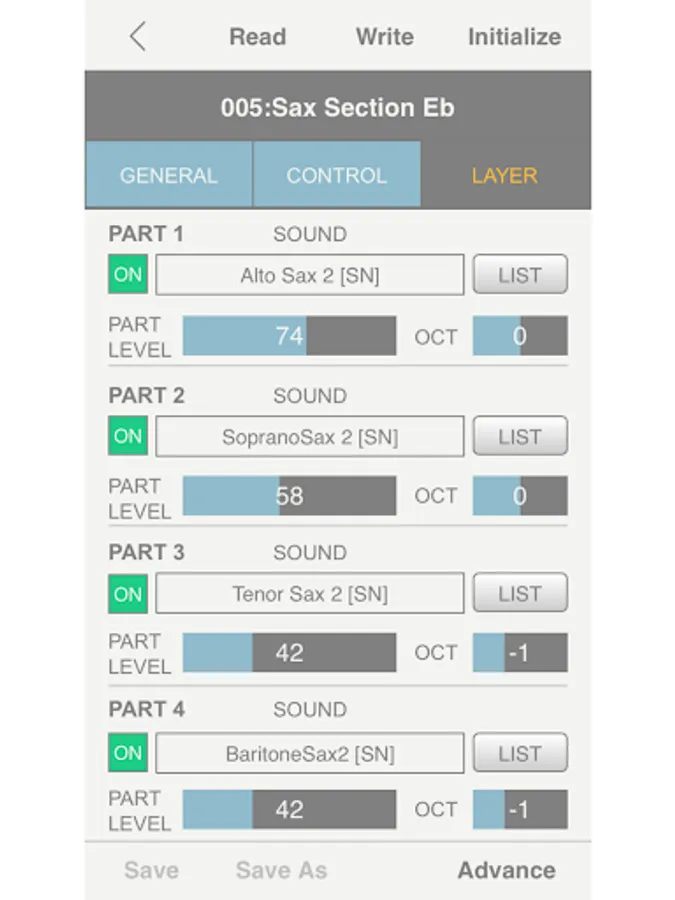Click Part 3 OCT slider showing -1

pyautogui.click(x=520, y=653)
